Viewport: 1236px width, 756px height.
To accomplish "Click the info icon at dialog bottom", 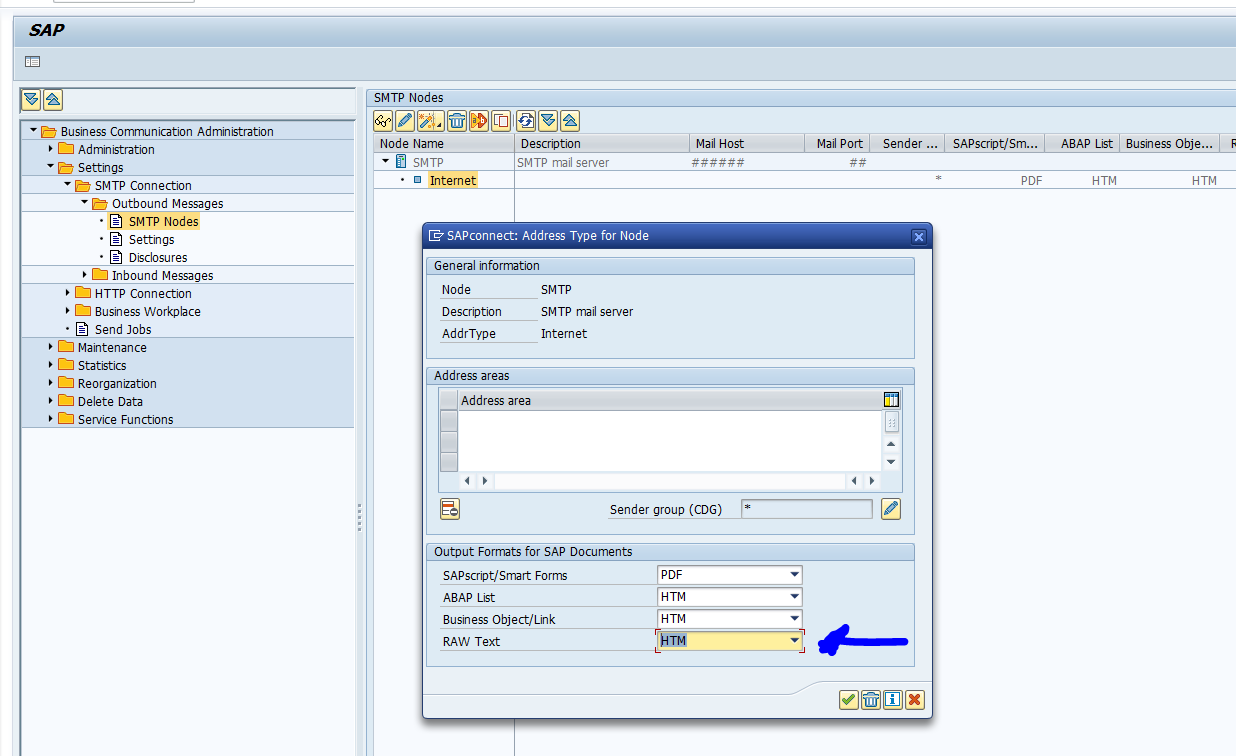I will click(x=892, y=700).
